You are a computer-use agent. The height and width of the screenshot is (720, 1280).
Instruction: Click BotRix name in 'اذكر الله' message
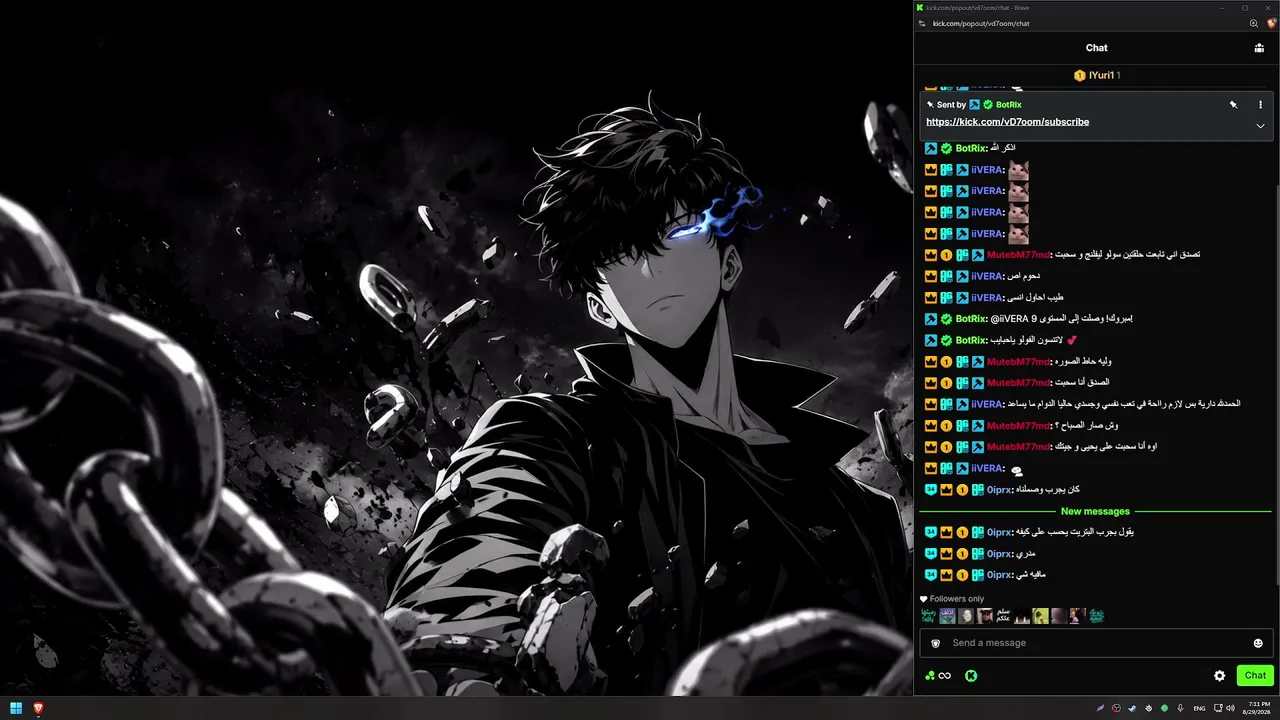point(970,149)
